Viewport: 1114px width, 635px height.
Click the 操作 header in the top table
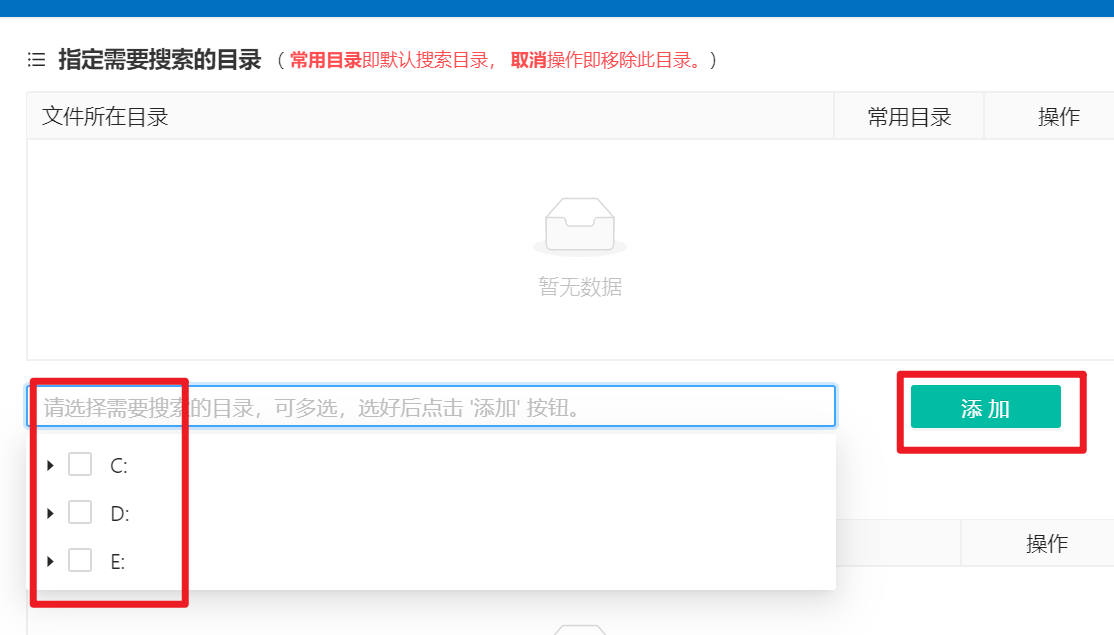pos(1058,117)
